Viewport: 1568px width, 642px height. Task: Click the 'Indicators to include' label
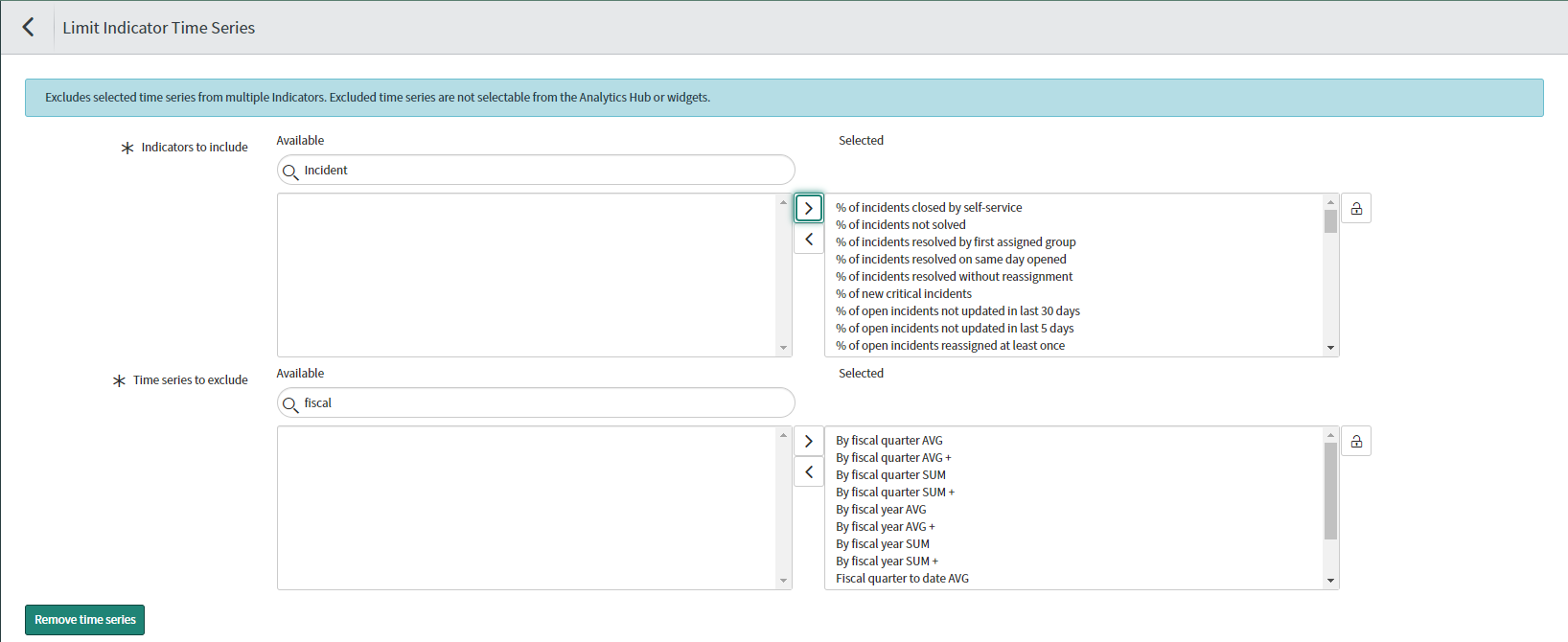coord(195,148)
